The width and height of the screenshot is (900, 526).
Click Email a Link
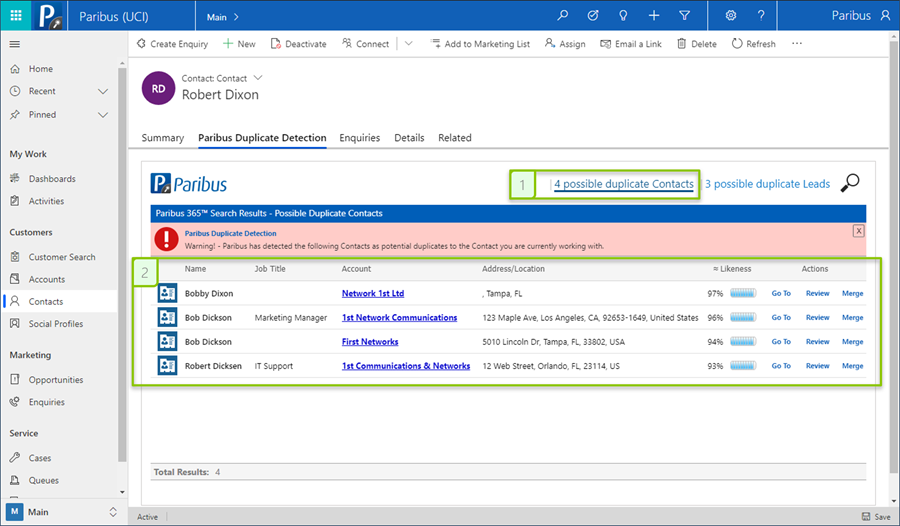coord(631,44)
